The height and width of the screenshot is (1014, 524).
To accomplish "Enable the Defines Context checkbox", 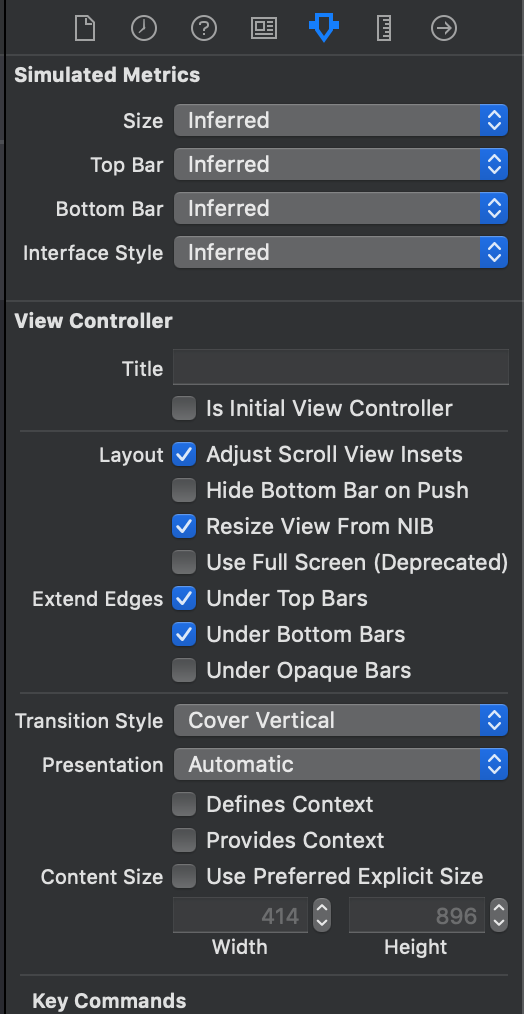I will click(x=184, y=804).
